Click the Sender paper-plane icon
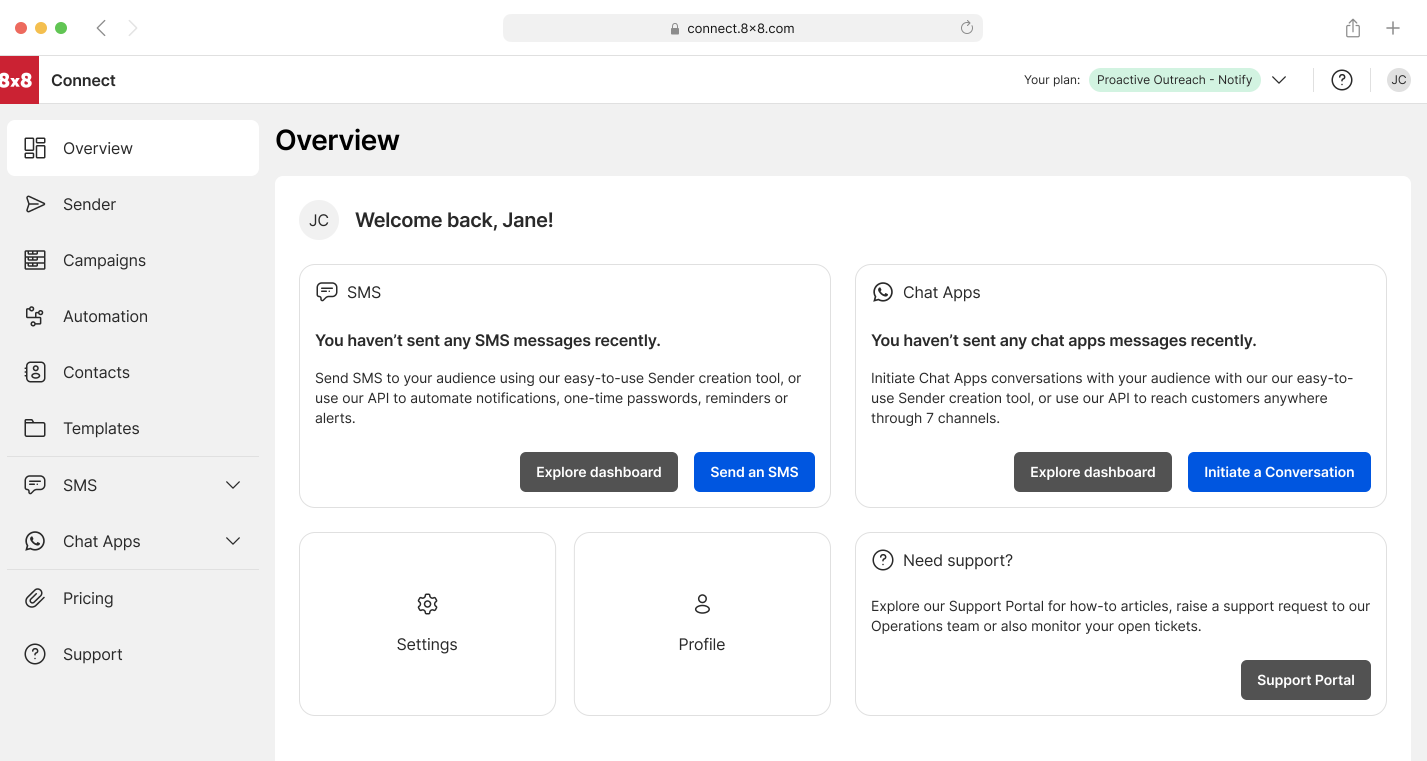Image resolution: width=1427 pixels, height=761 pixels. click(35, 204)
